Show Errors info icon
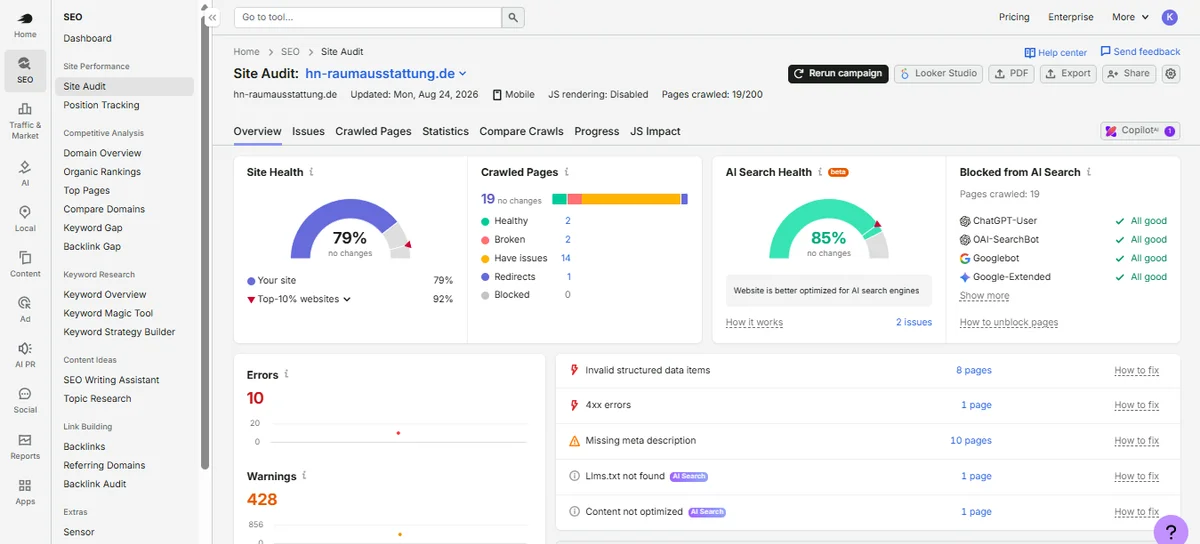Screen dimensions: 1200x544 [x=287, y=374]
